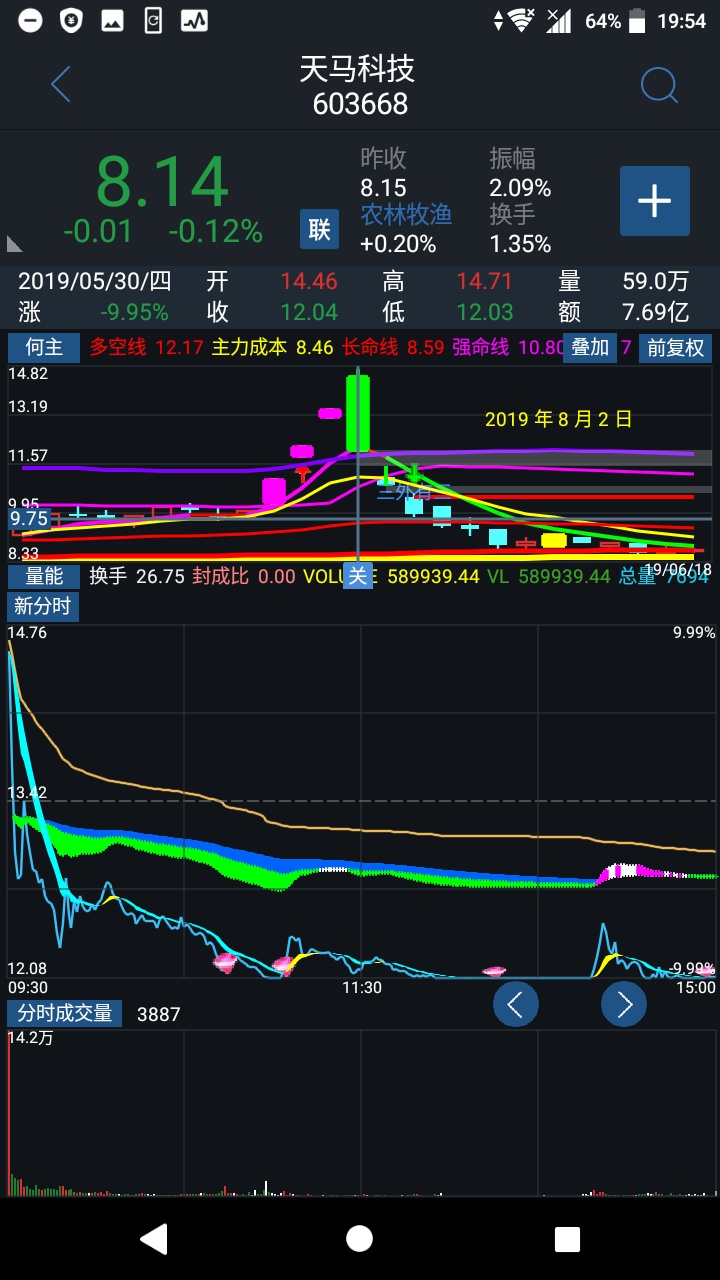The image size is (720, 1280).
Task: Select the large green candlestick on K-line
Action: coord(358,412)
